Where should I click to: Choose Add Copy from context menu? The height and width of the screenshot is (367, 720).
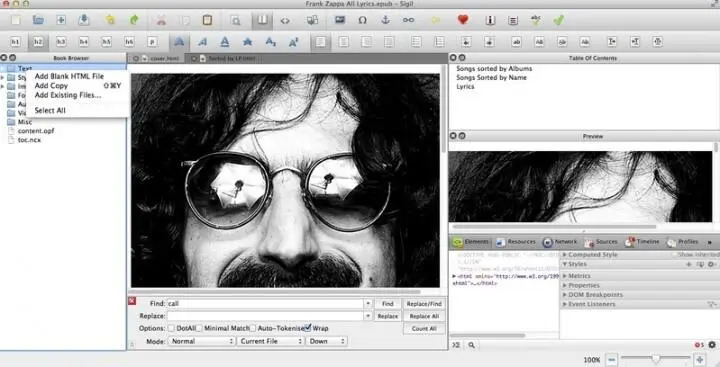77,85
